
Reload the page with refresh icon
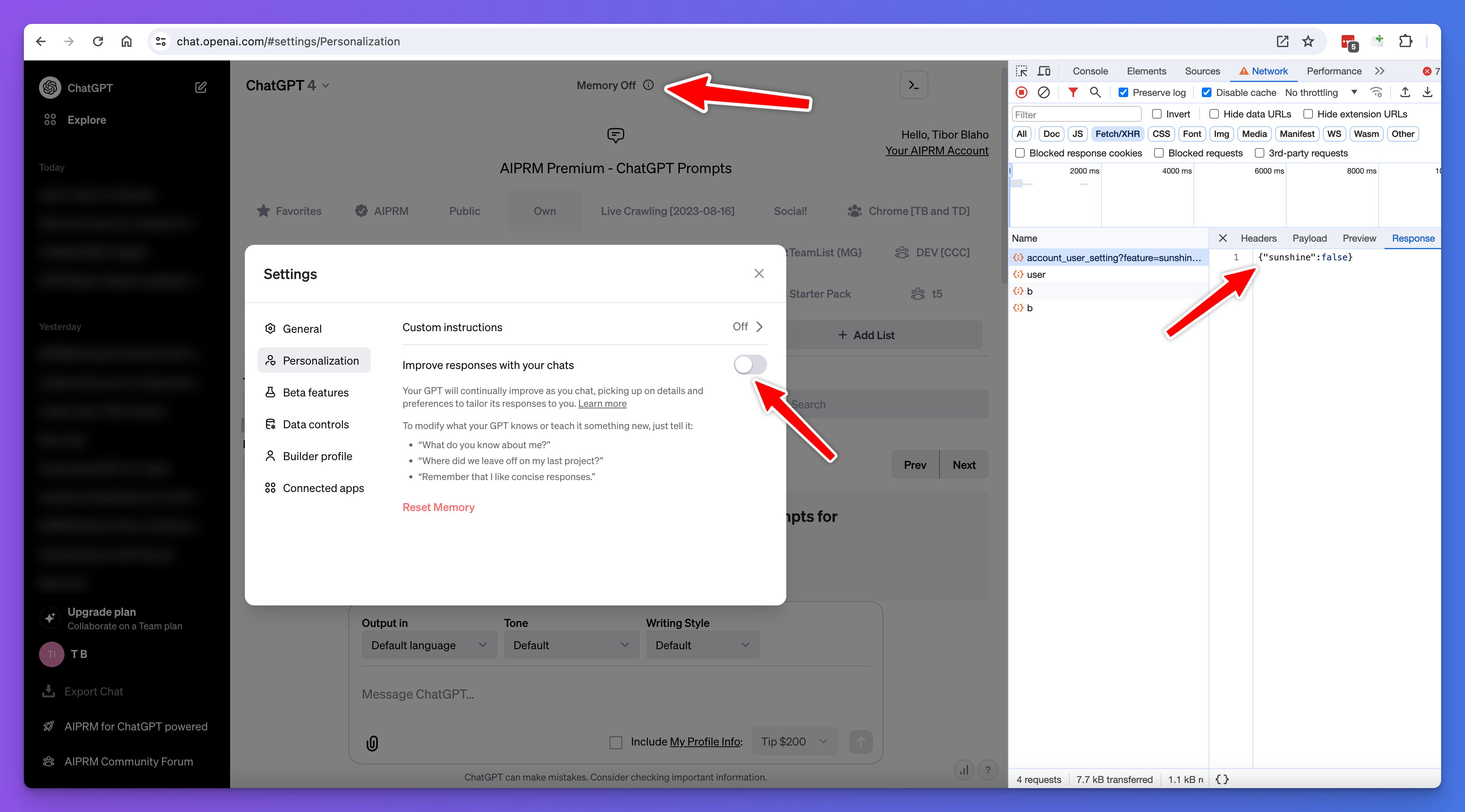(98, 41)
